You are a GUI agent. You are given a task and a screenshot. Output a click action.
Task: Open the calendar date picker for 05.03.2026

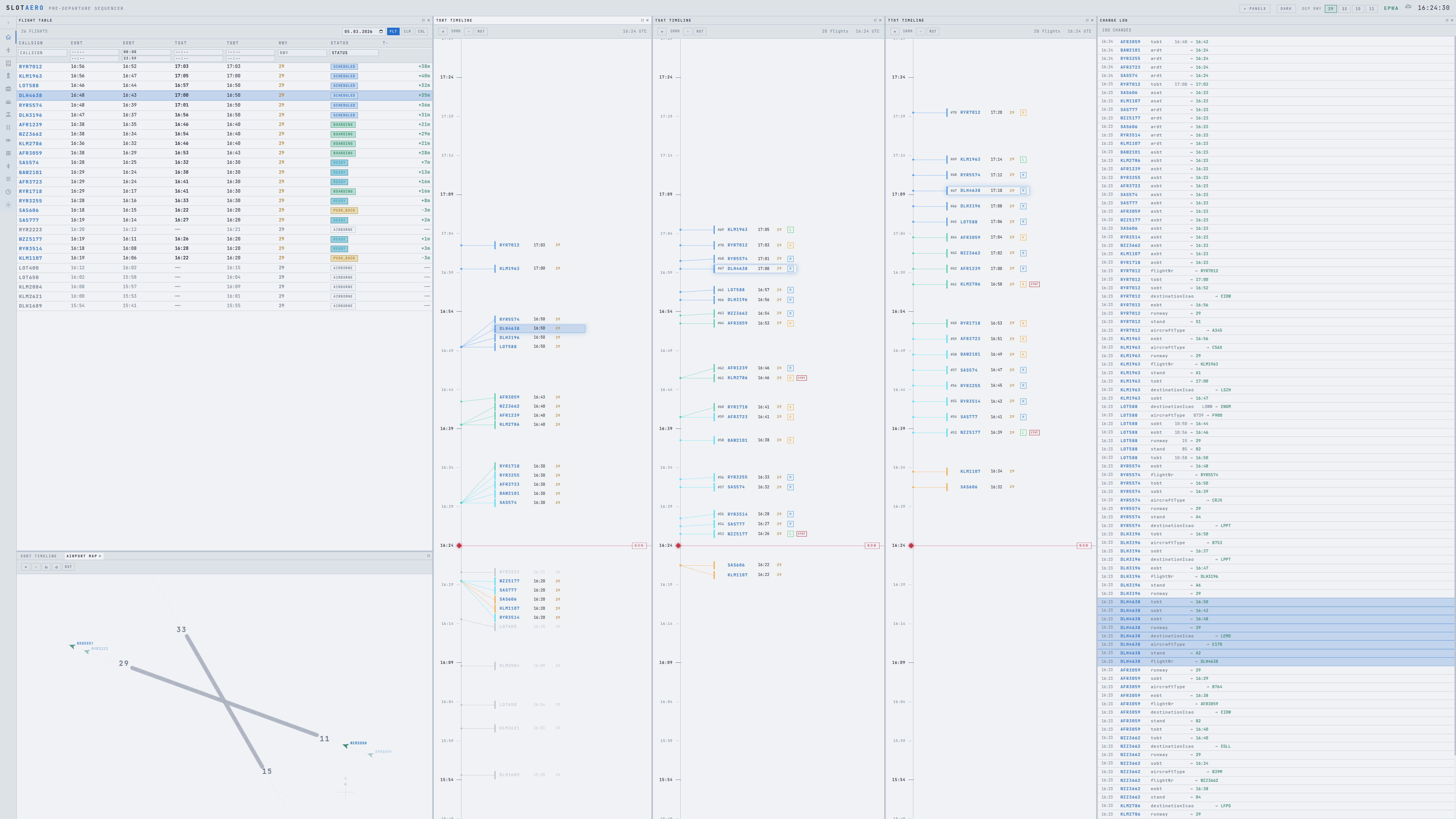[x=381, y=31]
